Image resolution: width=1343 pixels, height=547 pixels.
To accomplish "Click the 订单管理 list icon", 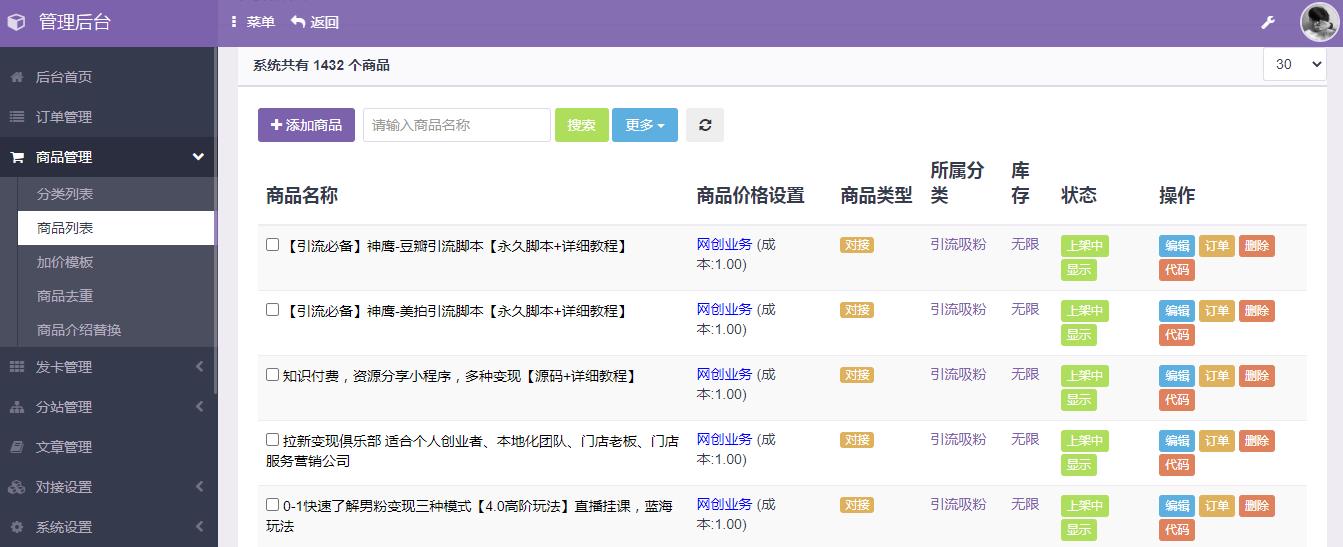I will tap(17, 117).
